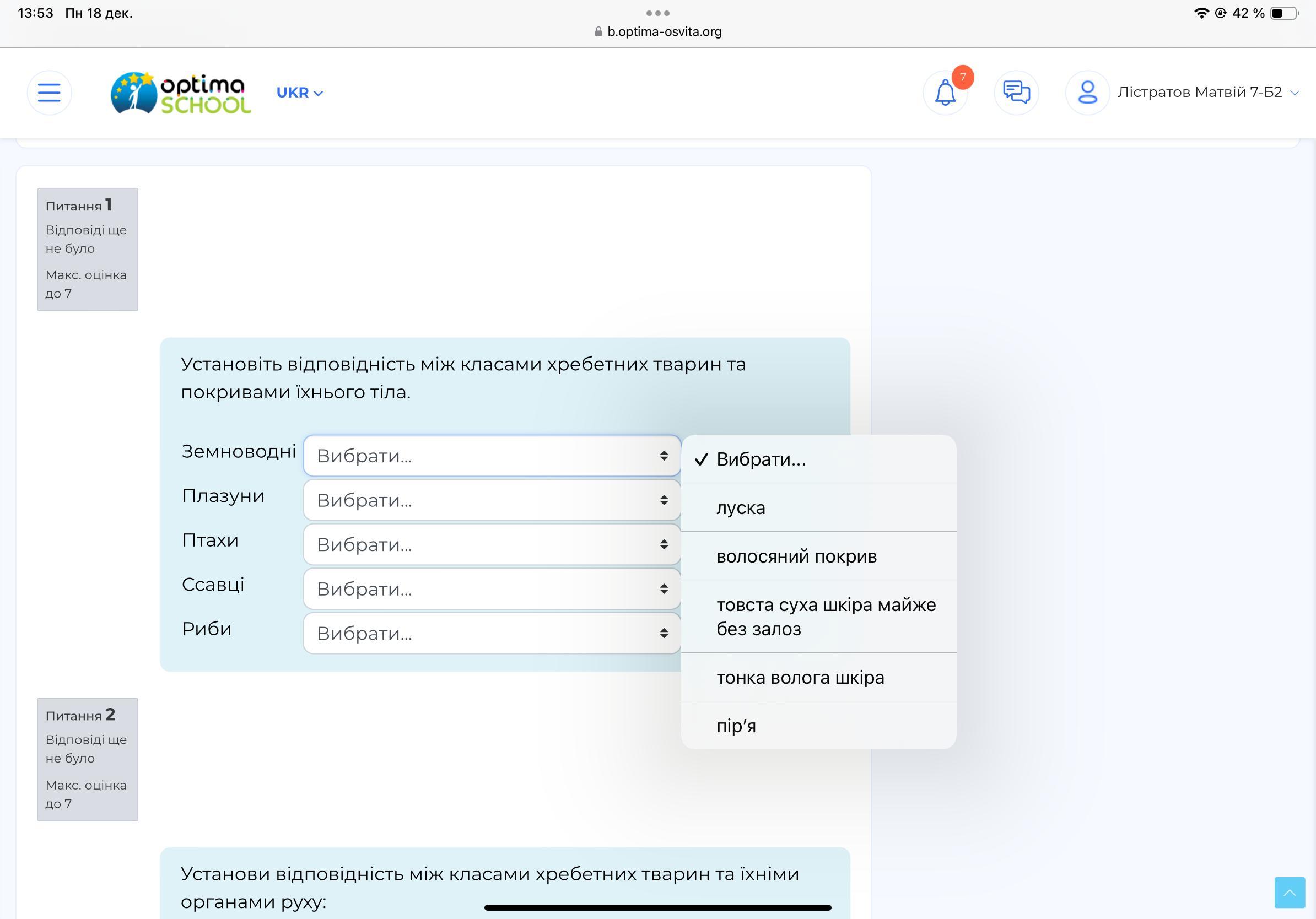Click the Питання 2 info box
The image size is (1316, 919).
(88, 759)
